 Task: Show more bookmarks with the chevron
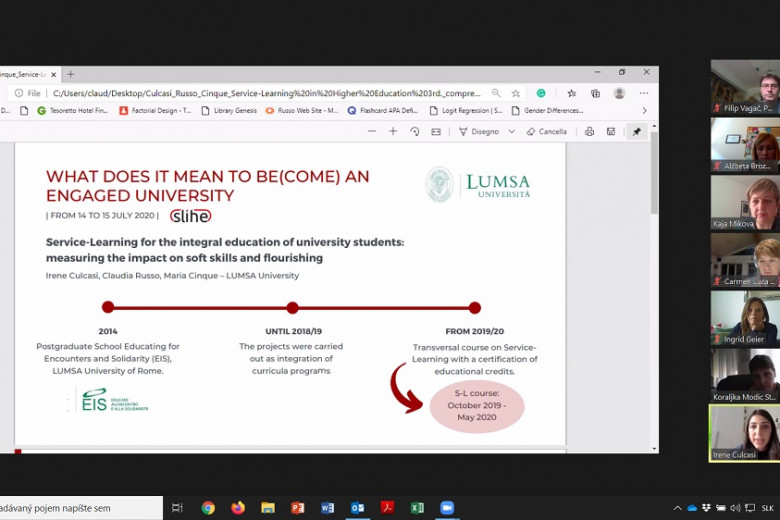coord(644,110)
